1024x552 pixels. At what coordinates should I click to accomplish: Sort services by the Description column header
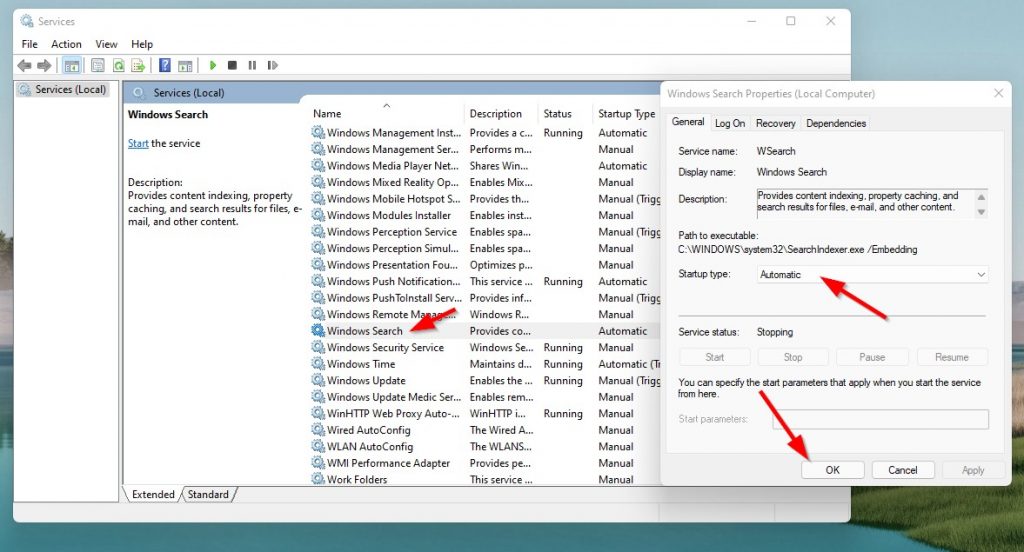[501, 114]
